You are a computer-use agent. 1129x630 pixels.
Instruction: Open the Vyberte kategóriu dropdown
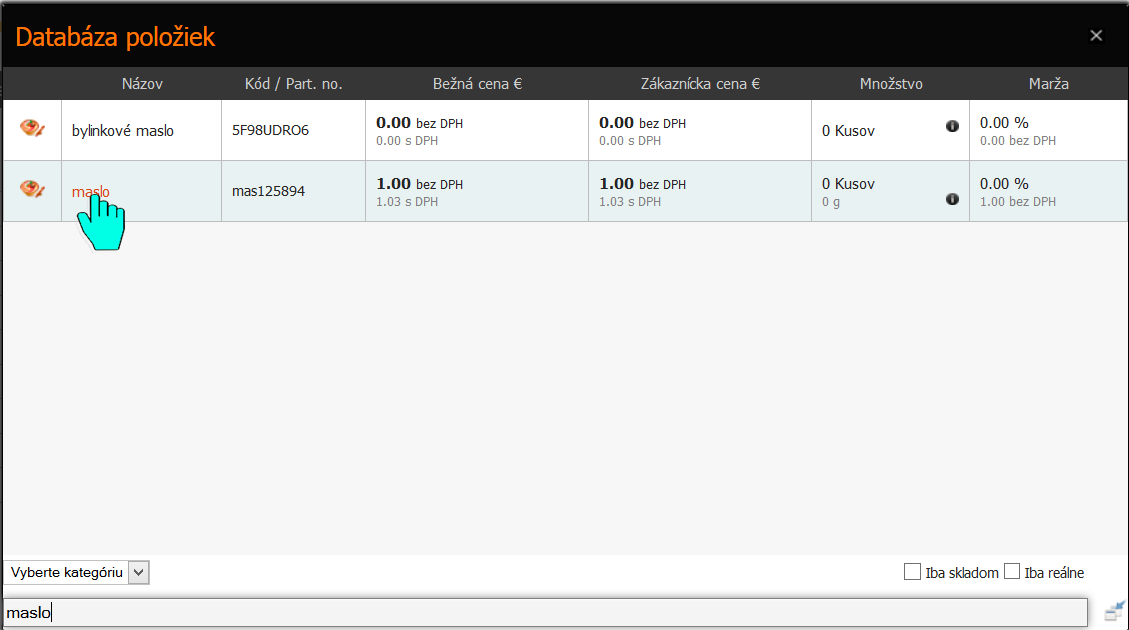tap(76, 572)
